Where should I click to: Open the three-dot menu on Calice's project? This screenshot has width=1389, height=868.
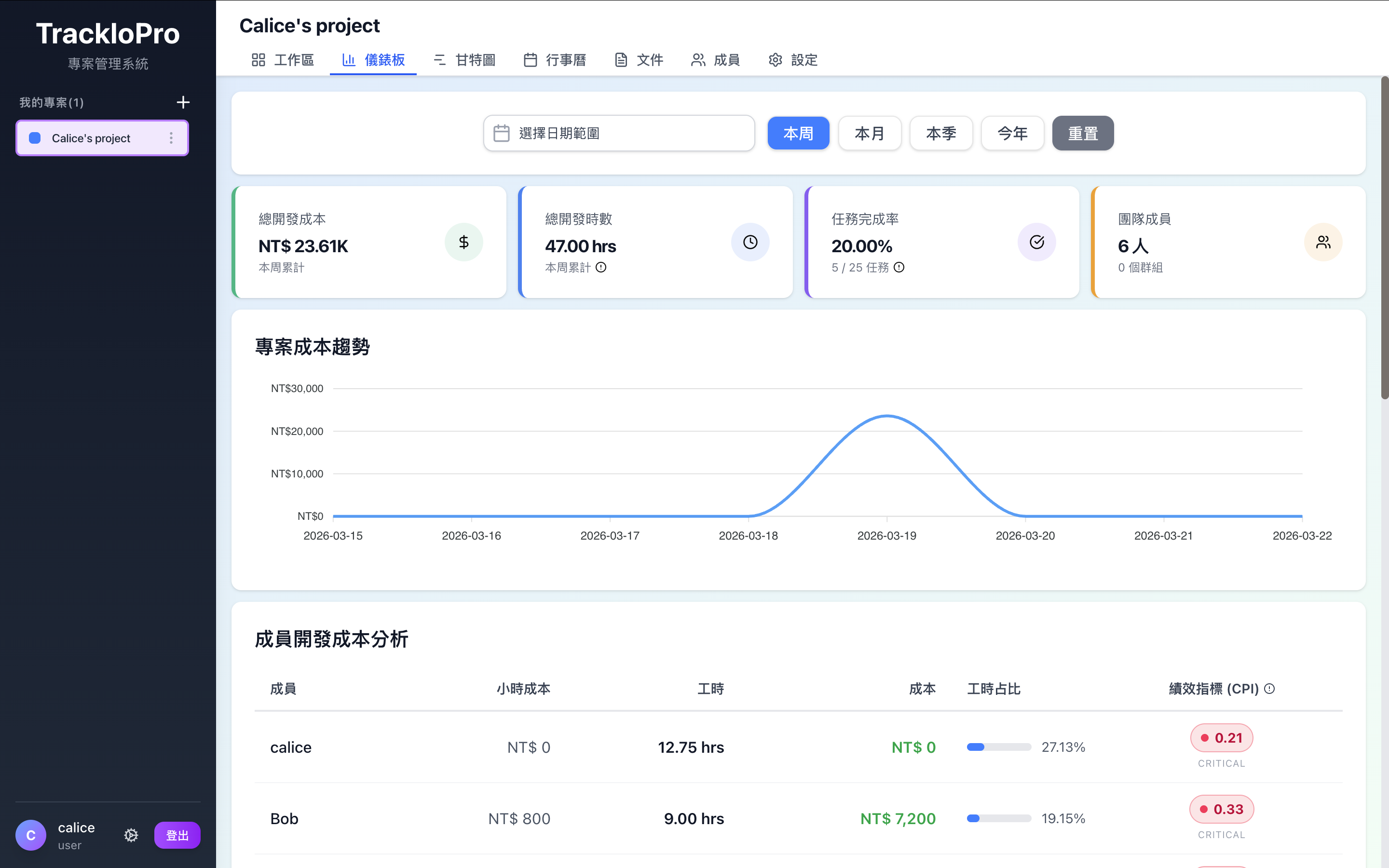(x=171, y=138)
